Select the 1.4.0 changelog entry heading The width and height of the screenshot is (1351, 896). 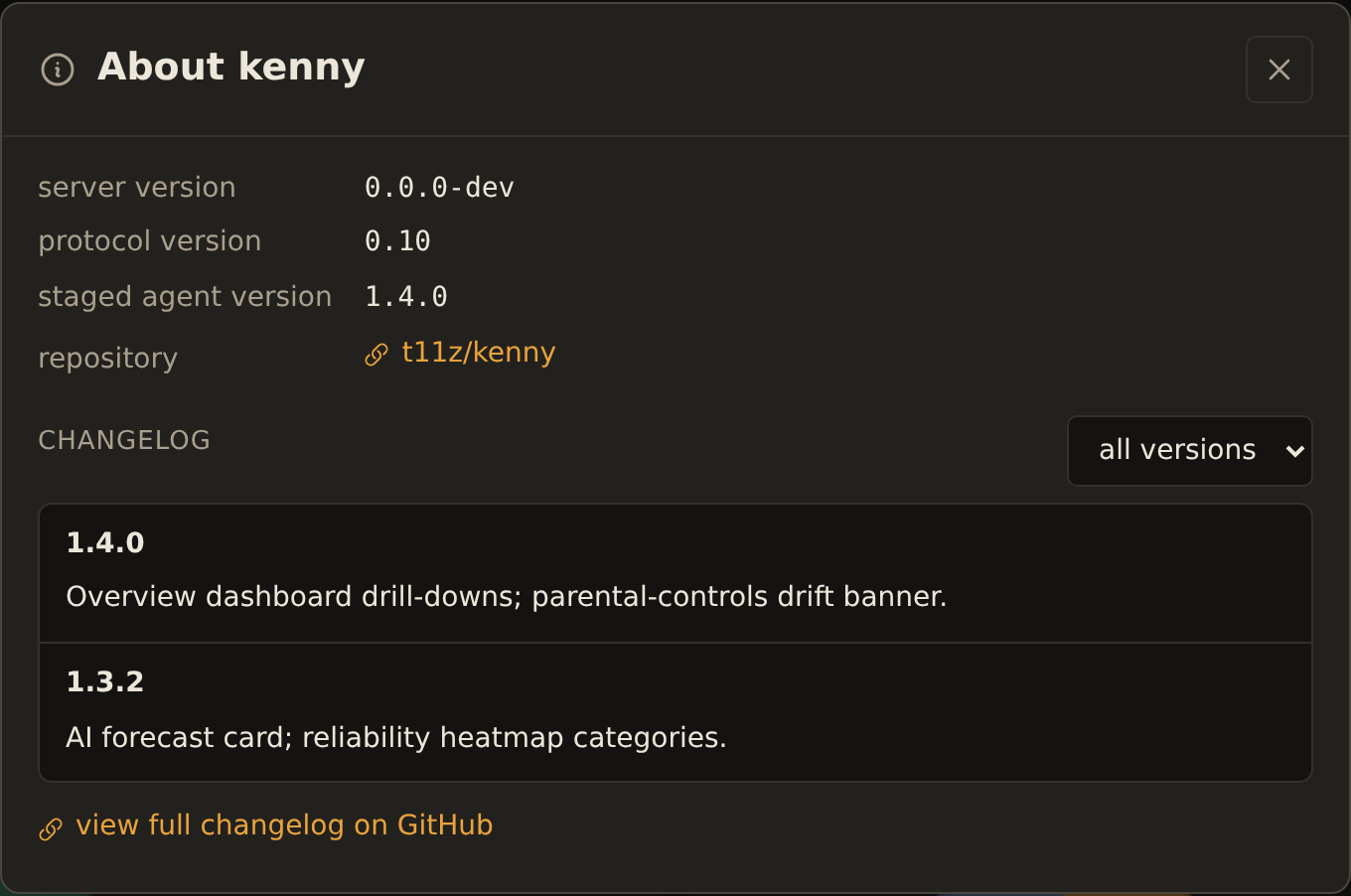click(105, 542)
